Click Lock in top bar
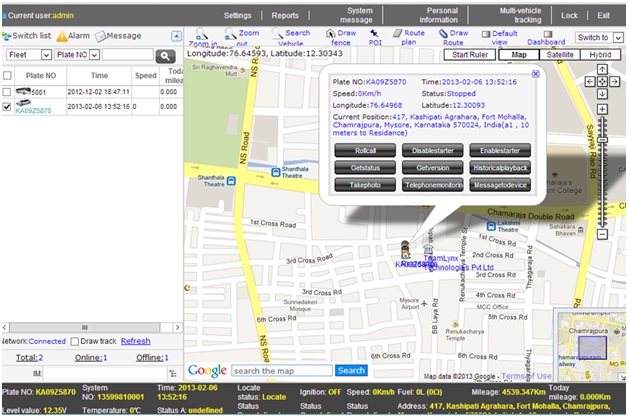 tap(569, 16)
